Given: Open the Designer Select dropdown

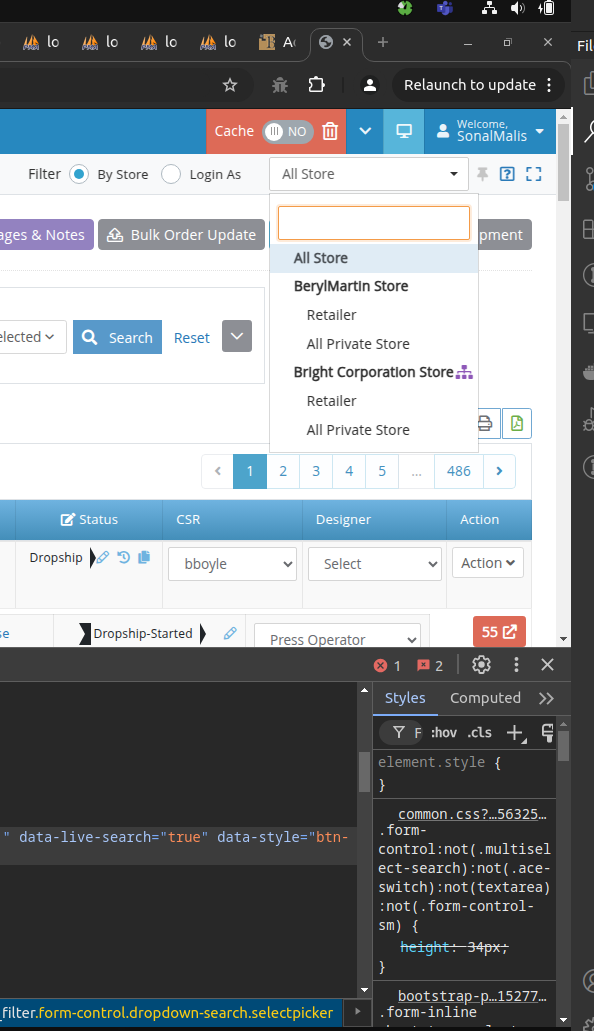Looking at the screenshot, I should 375,564.
